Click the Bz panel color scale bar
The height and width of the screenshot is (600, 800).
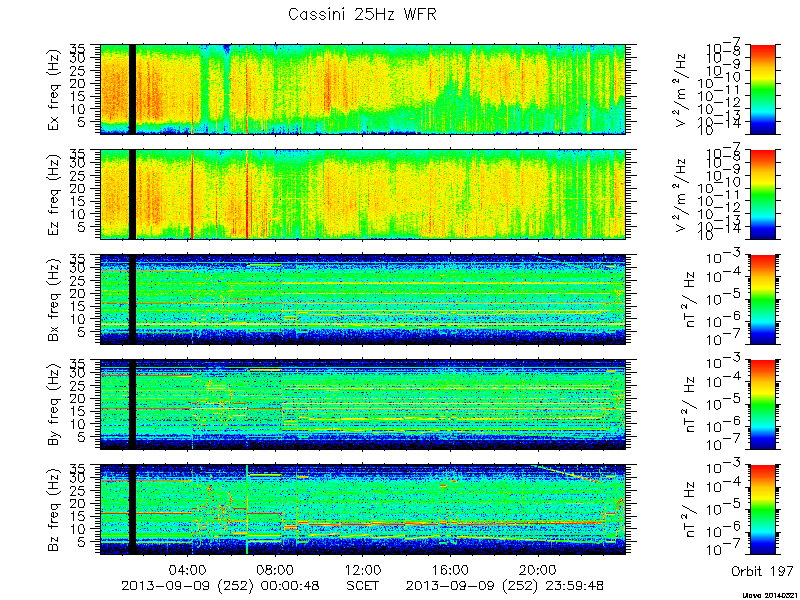point(762,510)
